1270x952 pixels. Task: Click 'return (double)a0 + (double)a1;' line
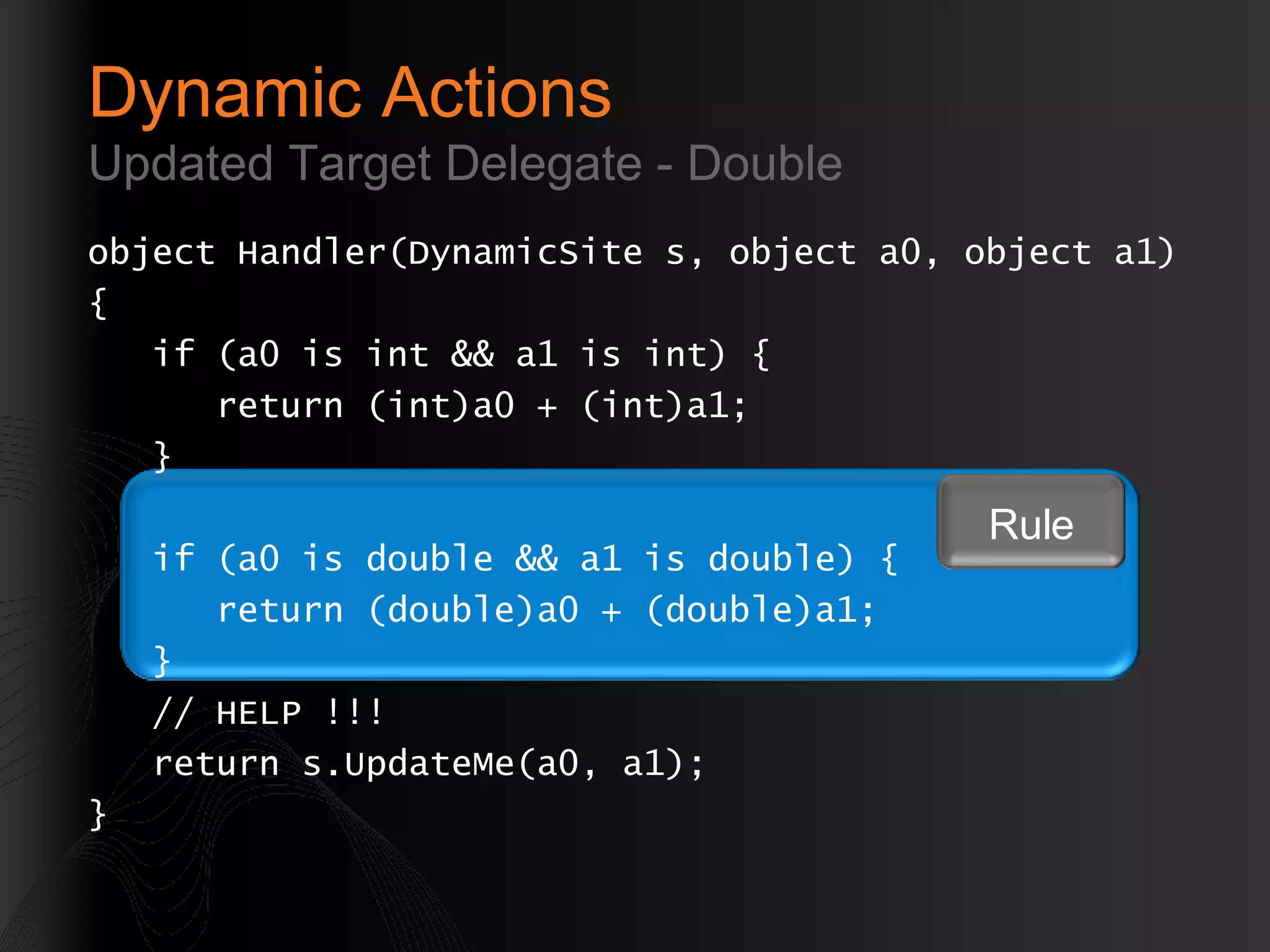pos(546,609)
